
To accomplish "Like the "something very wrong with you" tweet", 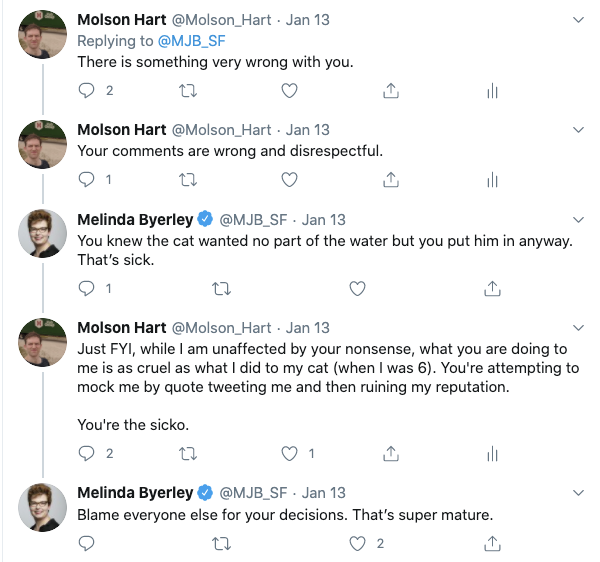I will [289, 90].
